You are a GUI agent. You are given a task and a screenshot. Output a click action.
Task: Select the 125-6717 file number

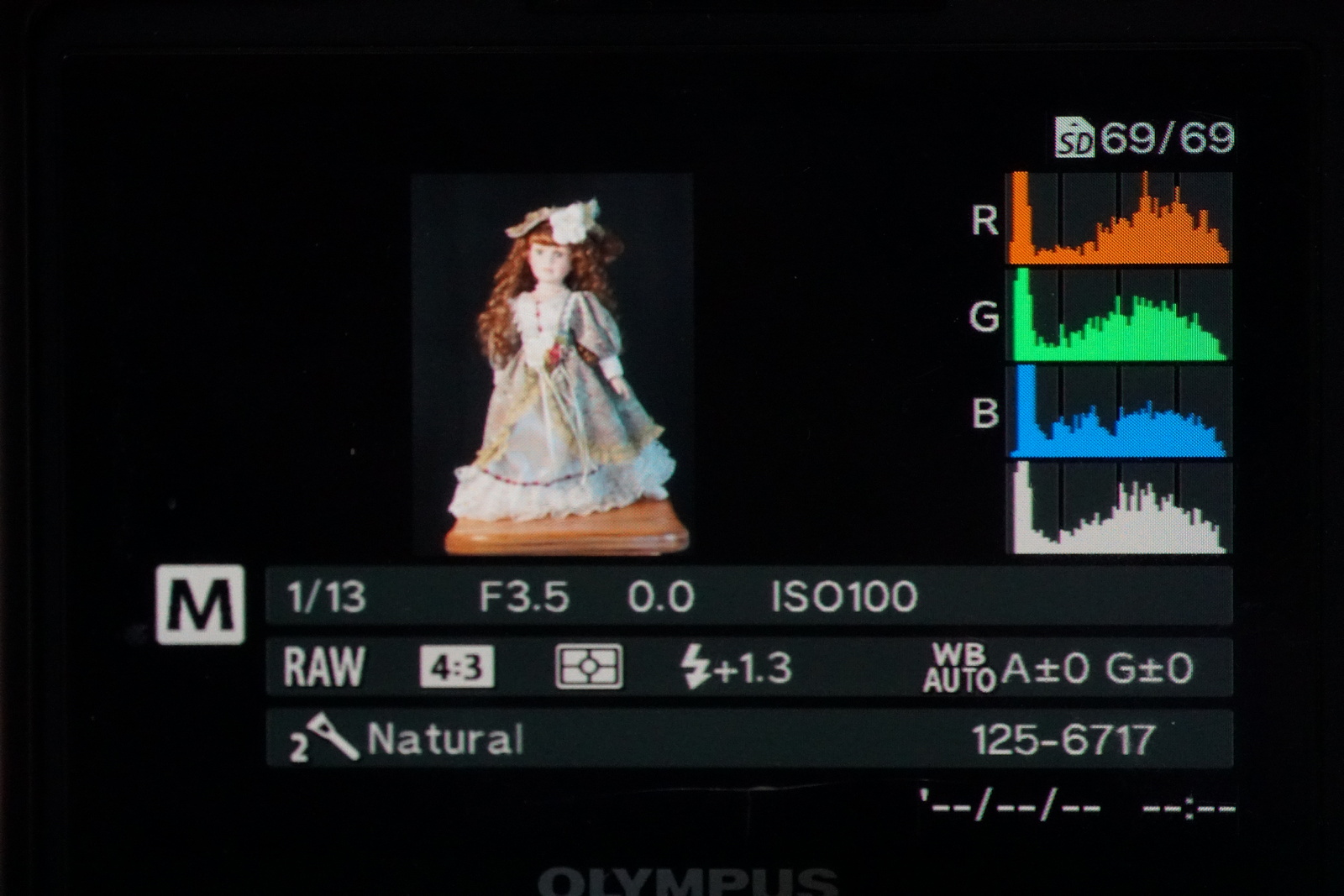click(1063, 740)
